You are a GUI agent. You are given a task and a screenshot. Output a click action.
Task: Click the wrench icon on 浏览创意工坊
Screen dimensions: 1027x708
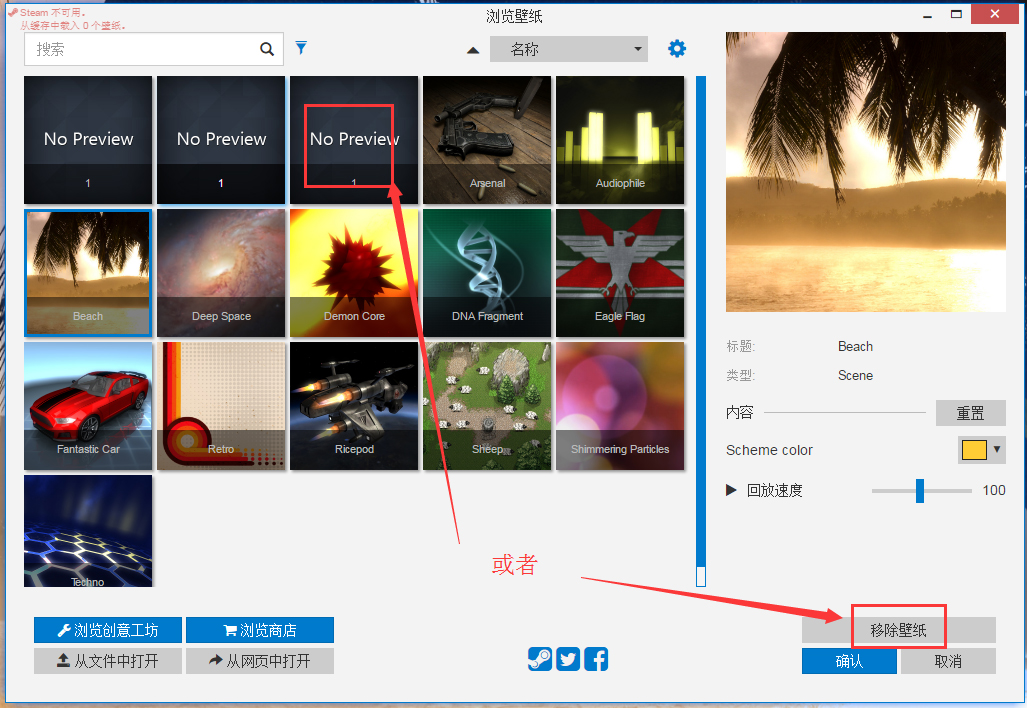[64, 630]
